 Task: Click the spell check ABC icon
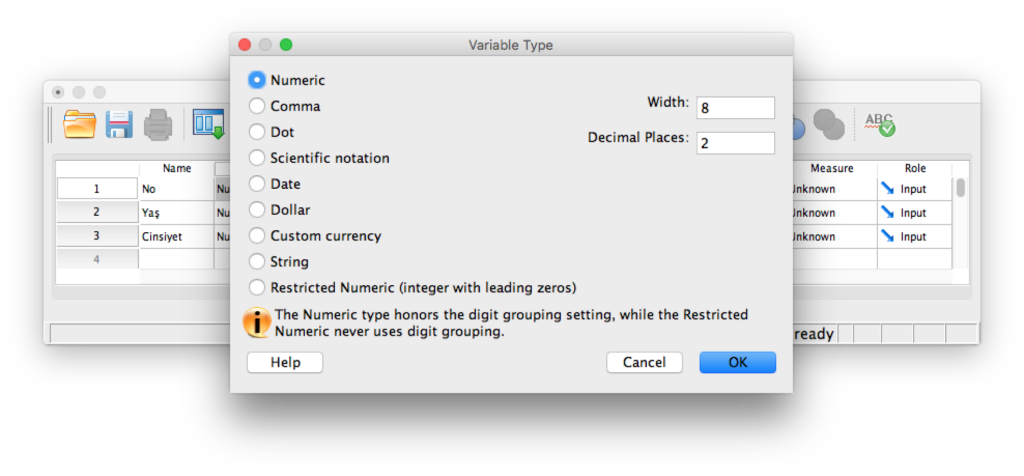(880, 124)
